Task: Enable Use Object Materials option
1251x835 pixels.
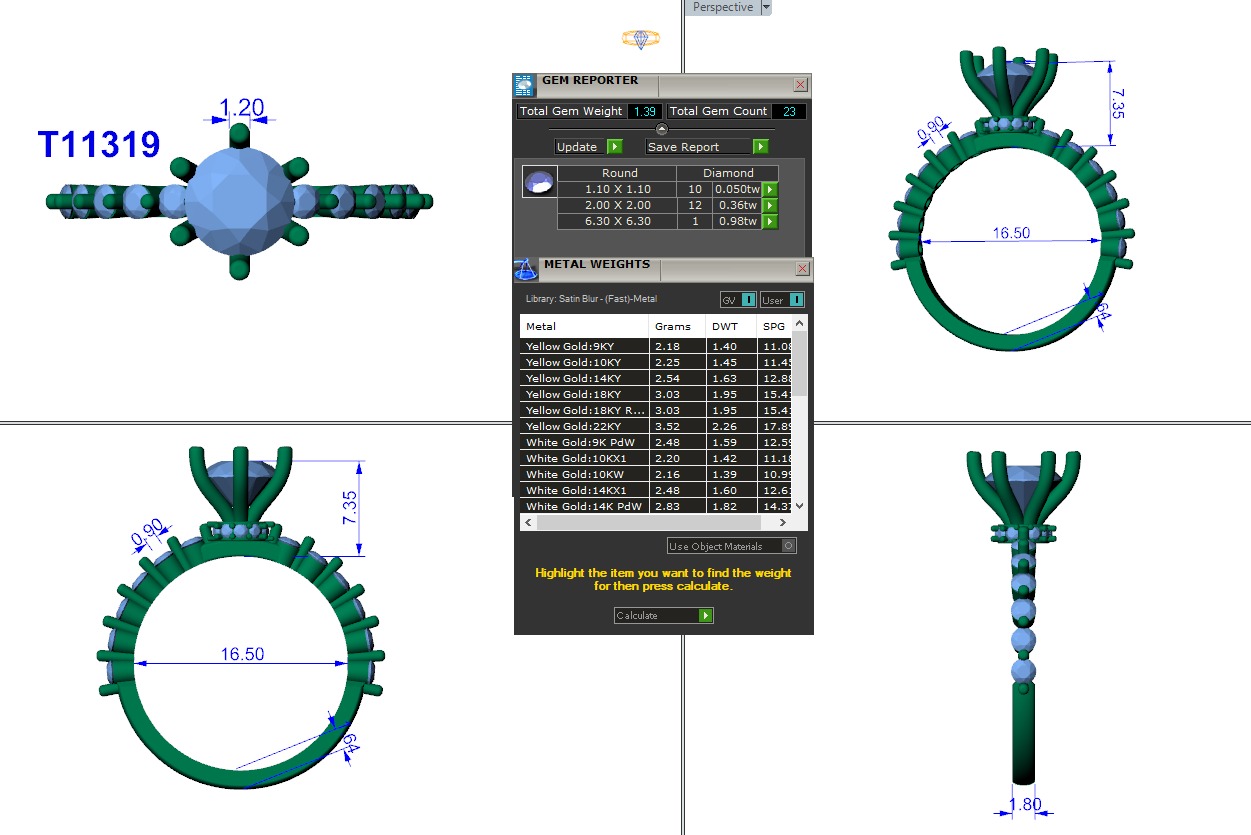Action: 789,546
